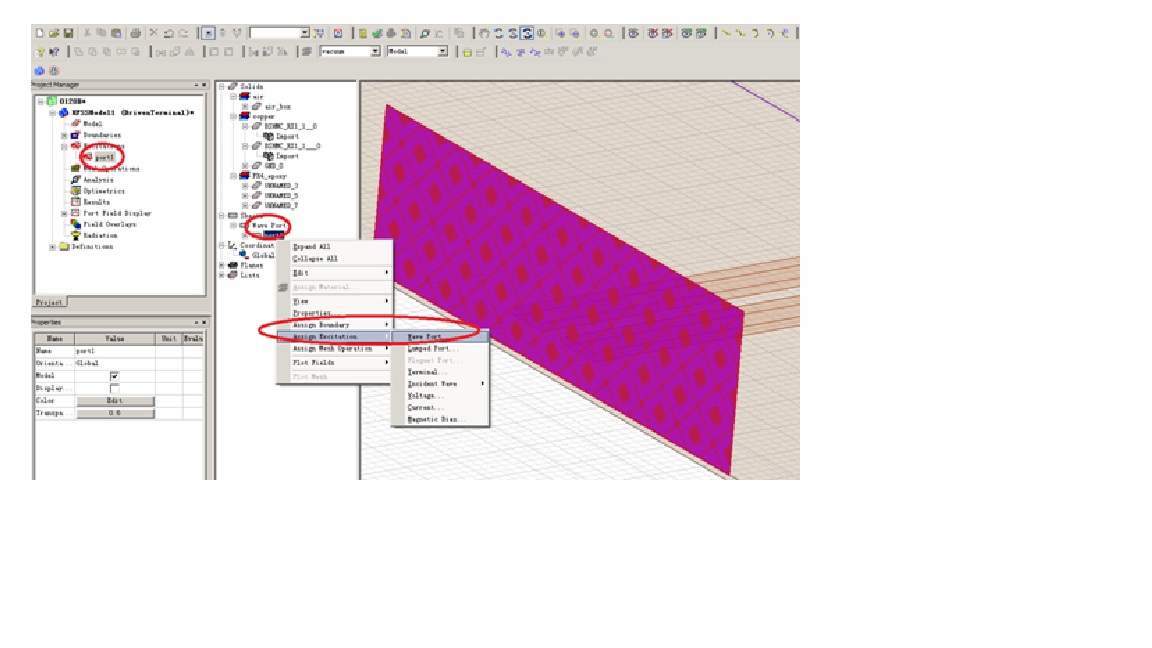Click the Cut scissors toolbar icon
Screen dimensions: 1152x648
(x=87, y=33)
